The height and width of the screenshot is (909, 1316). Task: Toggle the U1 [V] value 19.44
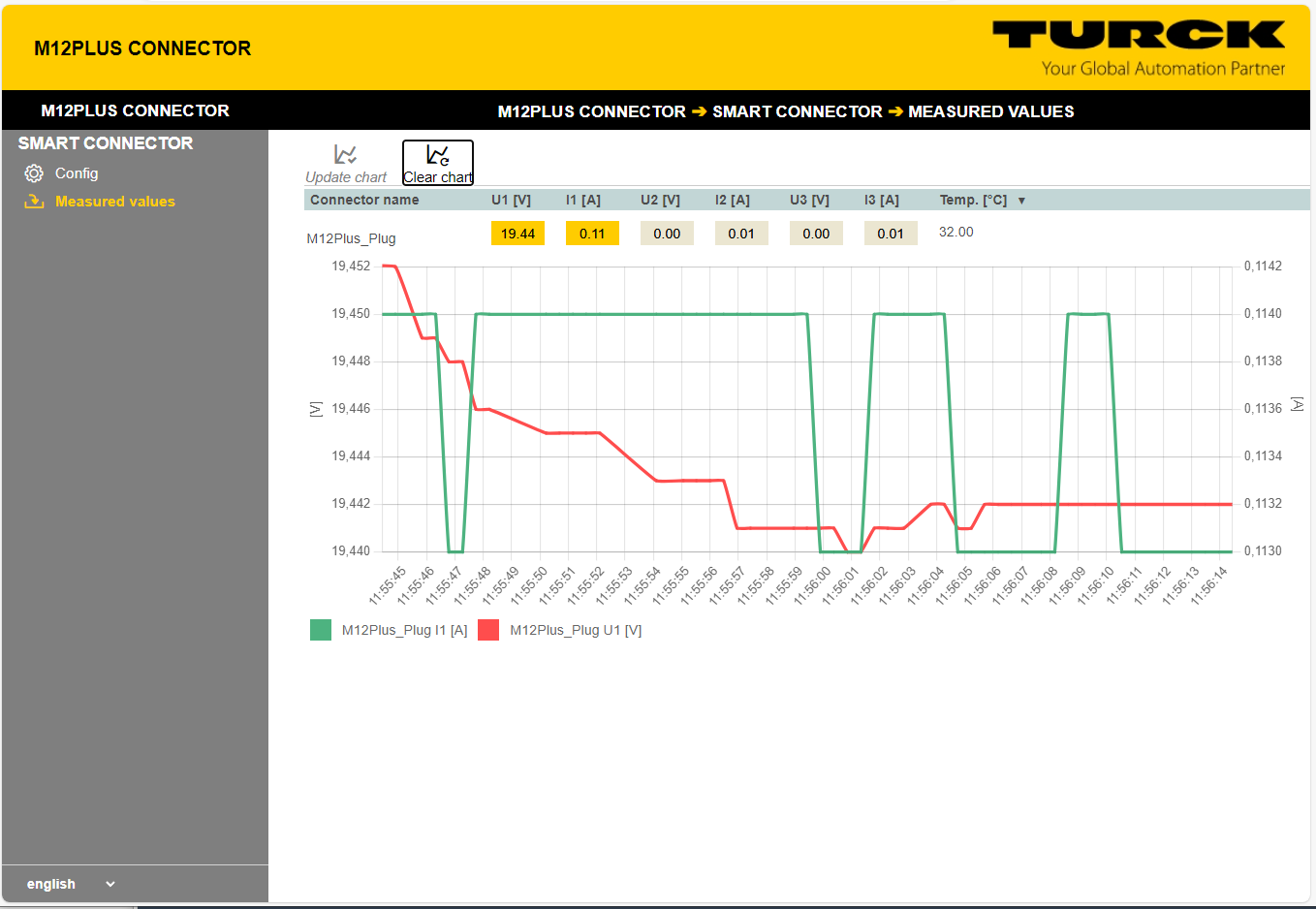point(517,234)
